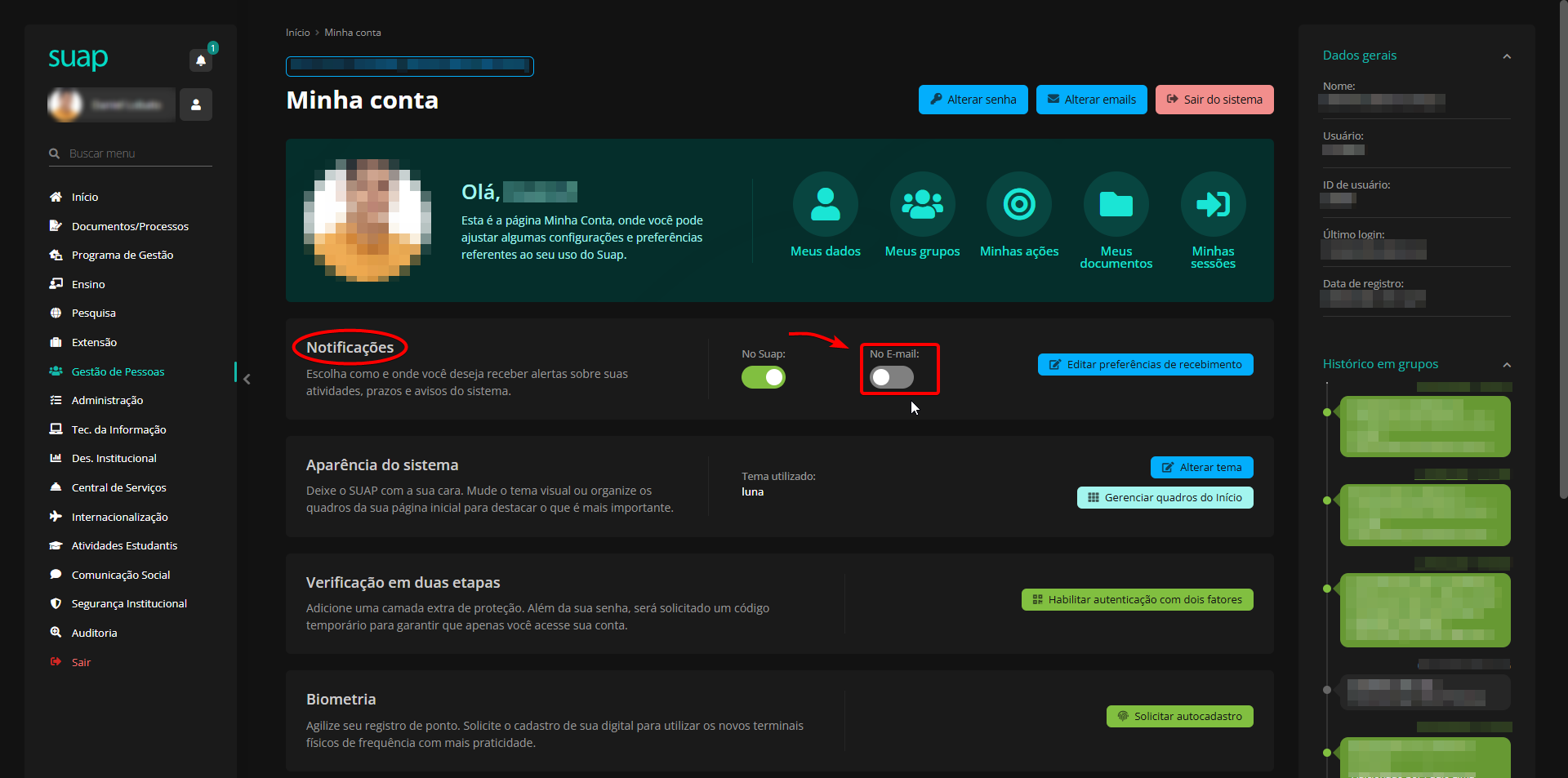
Task: Click Solicitar autocadastro button
Action: click(1180, 717)
